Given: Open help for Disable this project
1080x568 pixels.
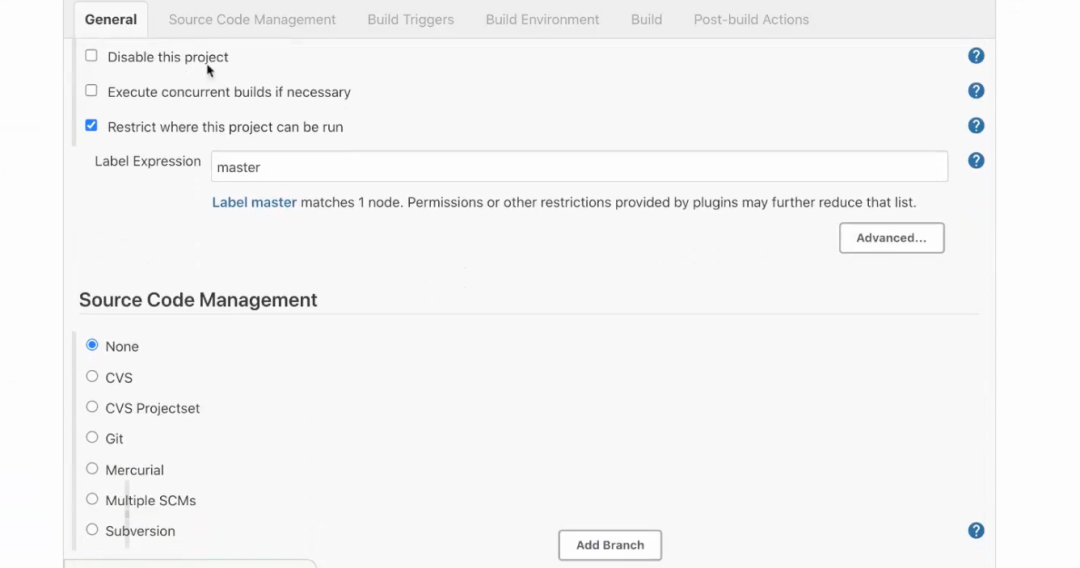Looking at the screenshot, I should pos(975,56).
